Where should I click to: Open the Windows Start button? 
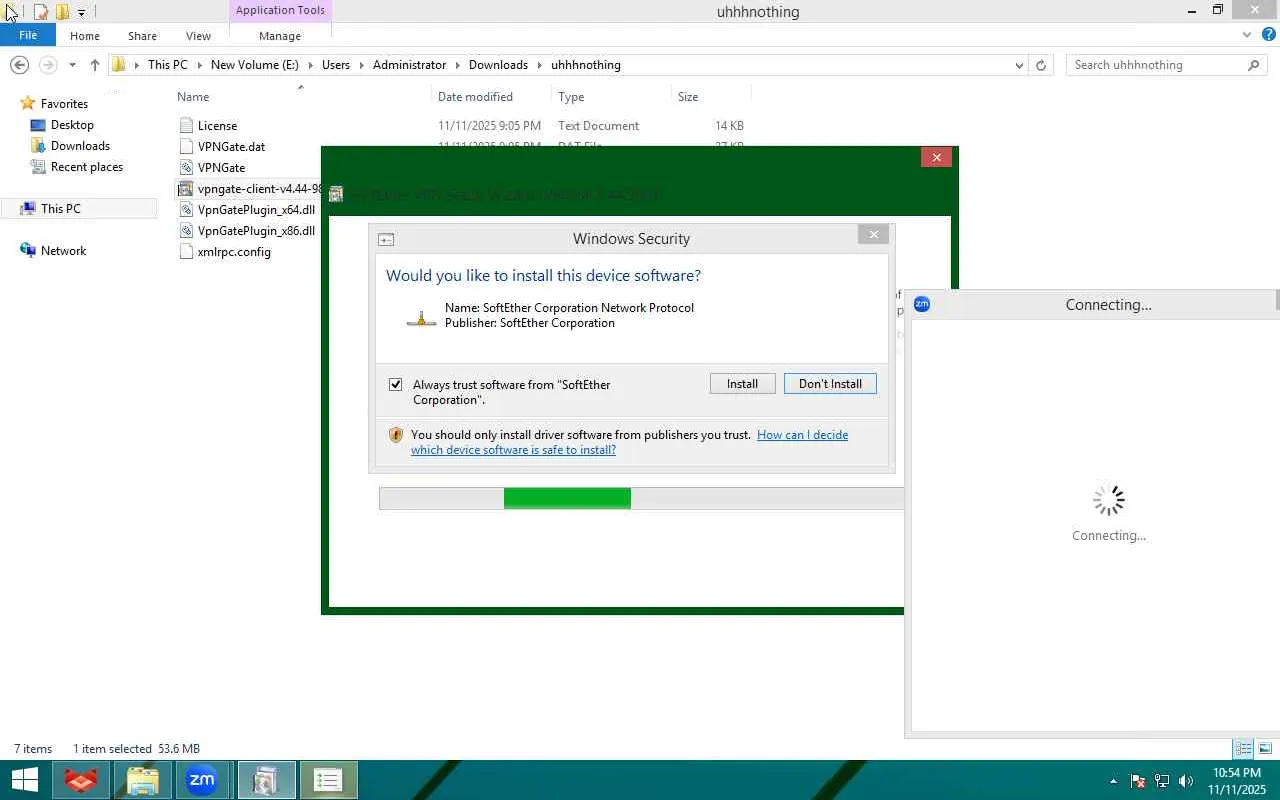pos(24,780)
